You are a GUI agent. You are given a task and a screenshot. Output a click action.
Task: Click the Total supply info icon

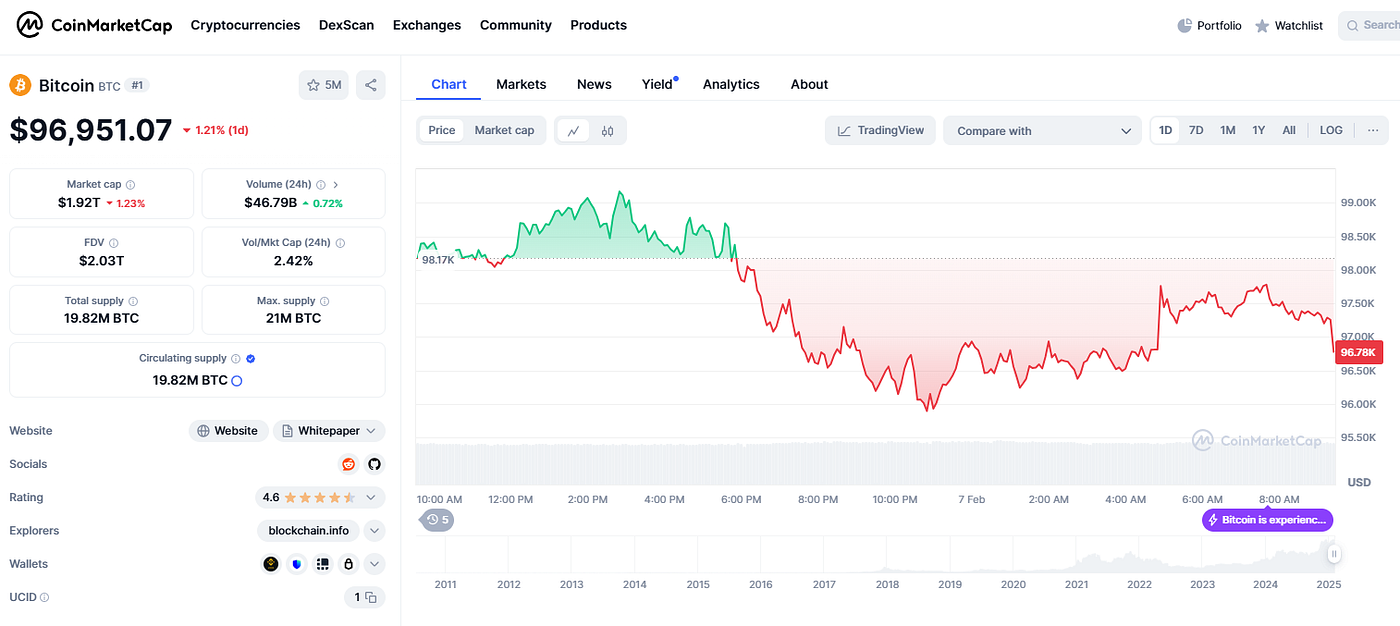click(x=133, y=301)
